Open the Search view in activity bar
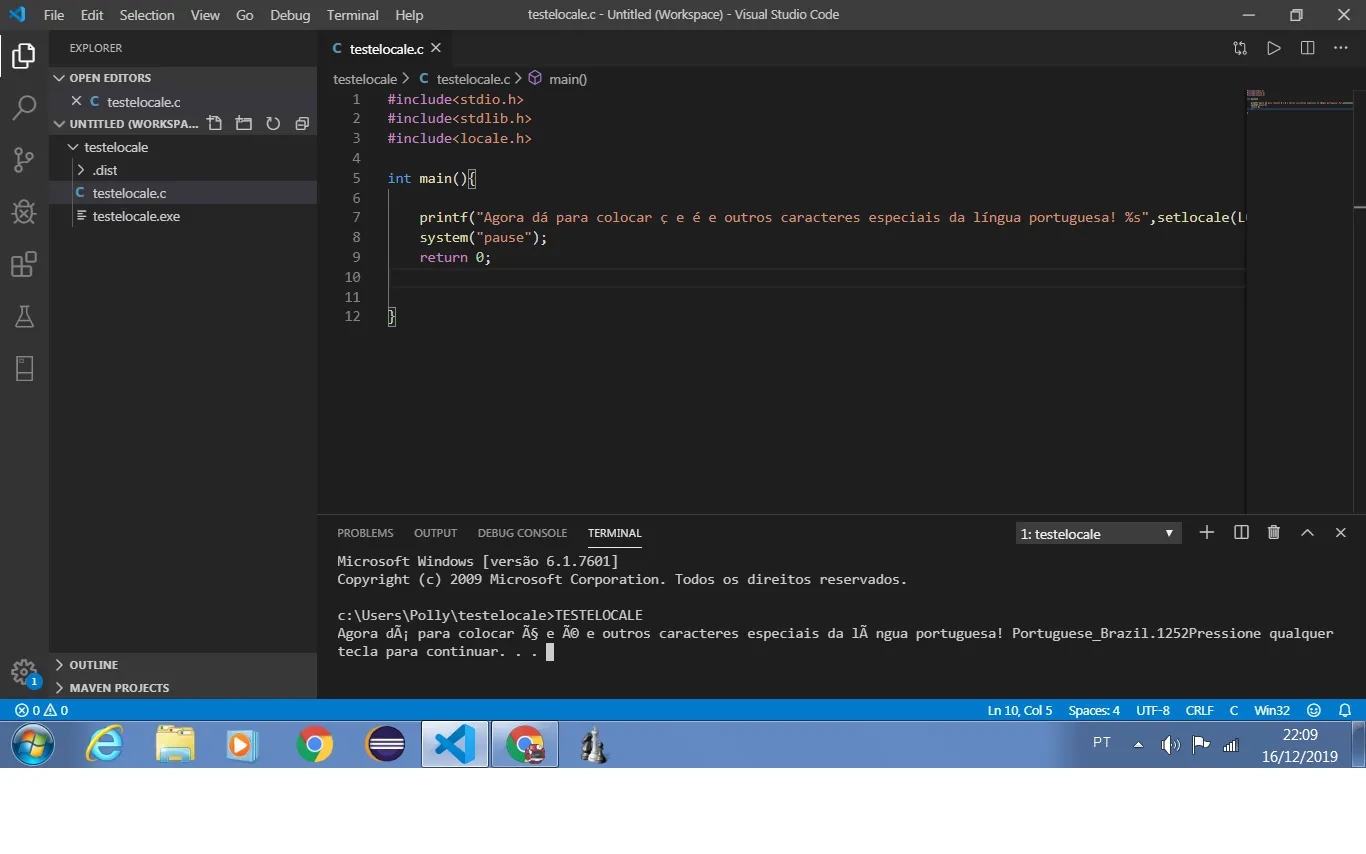 click(x=24, y=107)
